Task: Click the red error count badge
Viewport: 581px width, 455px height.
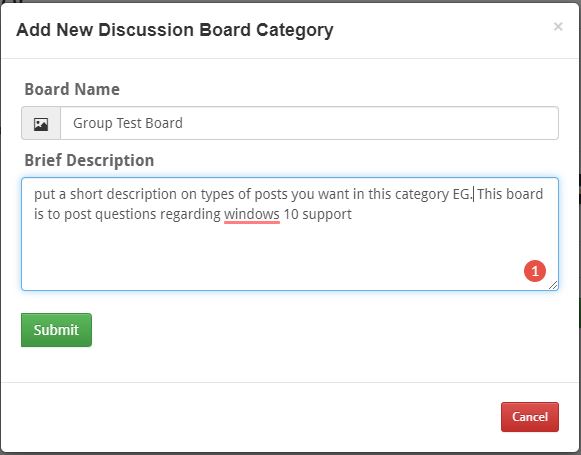Action: pos(535,271)
